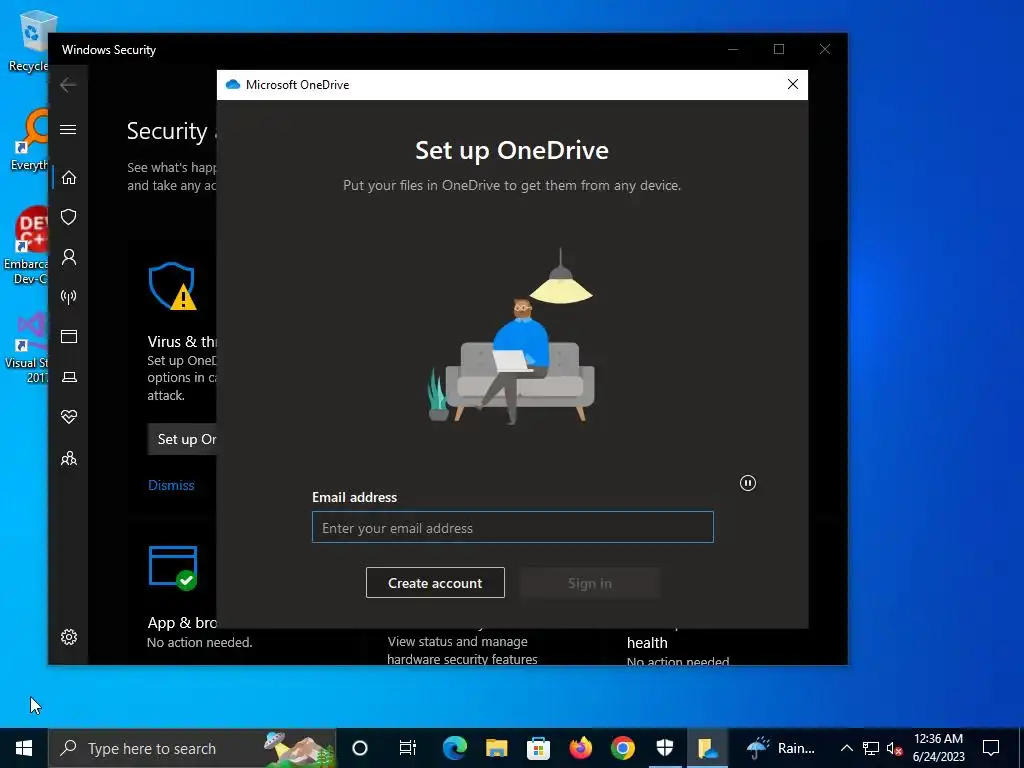The height and width of the screenshot is (768, 1024).
Task: Open Virus & threat protection shield sidebar icon
Action: (69, 217)
